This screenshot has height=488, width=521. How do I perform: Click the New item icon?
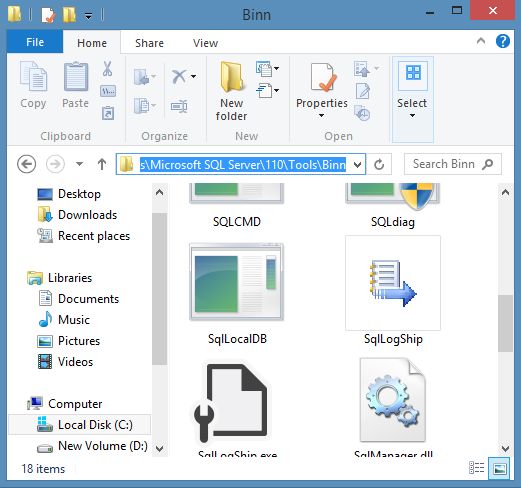(264, 68)
